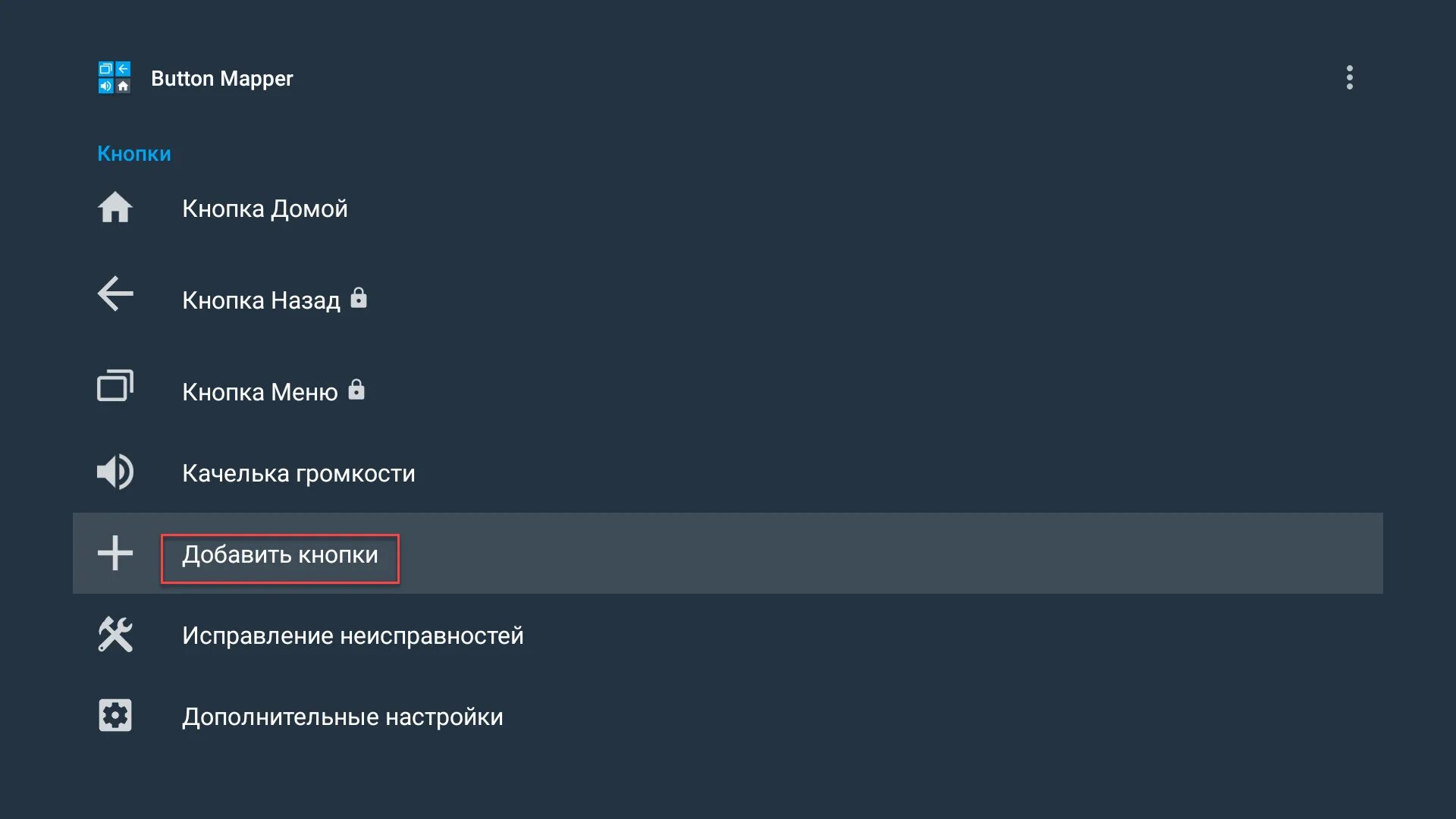
Task: Select the Кнопка Назад entry
Action: [261, 300]
